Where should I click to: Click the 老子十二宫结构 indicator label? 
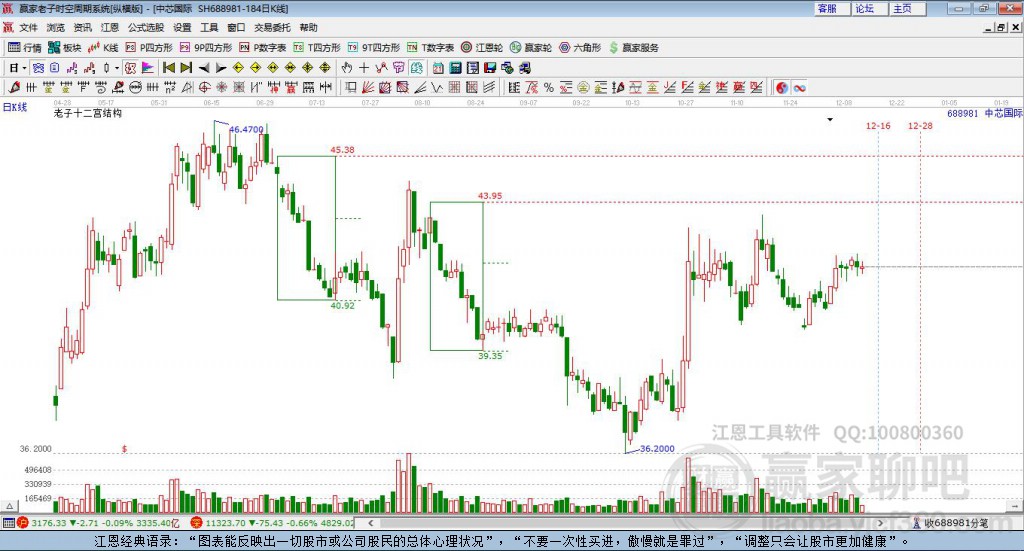88,113
